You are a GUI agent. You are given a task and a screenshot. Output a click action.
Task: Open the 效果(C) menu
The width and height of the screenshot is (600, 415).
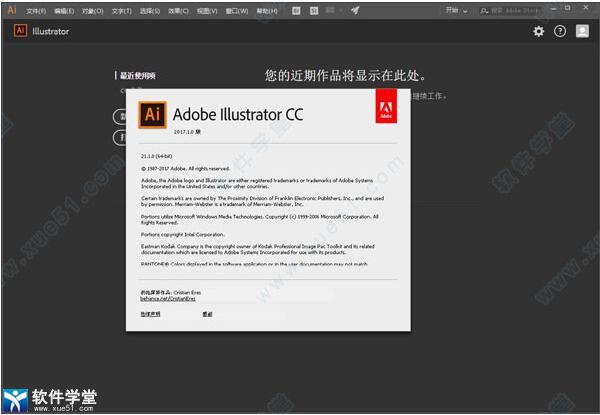(x=178, y=11)
